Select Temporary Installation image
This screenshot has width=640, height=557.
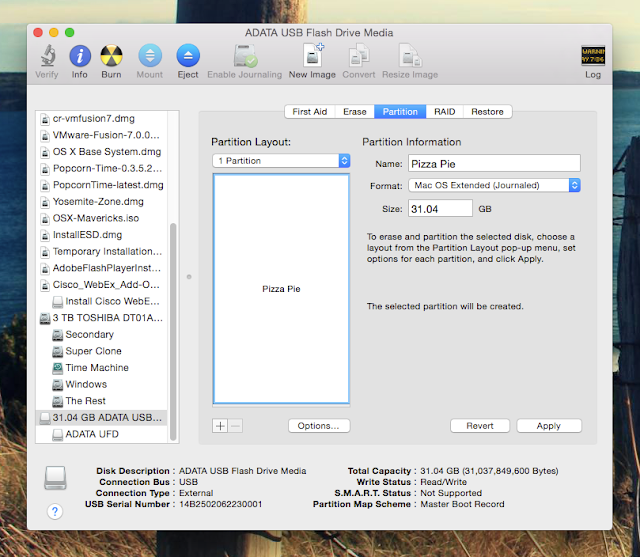pyautogui.click(x=101, y=252)
